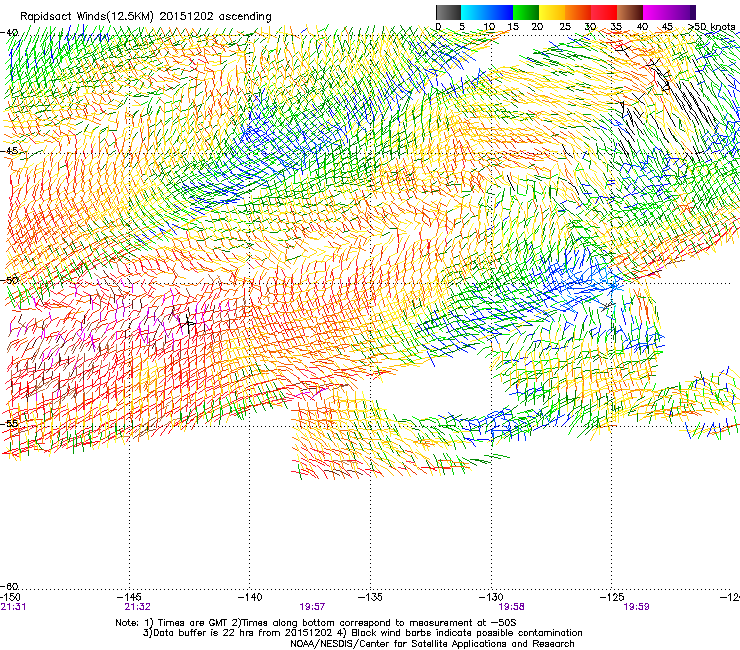
Task: Click the purple time stamp '19:58'
Action: (x=512, y=607)
